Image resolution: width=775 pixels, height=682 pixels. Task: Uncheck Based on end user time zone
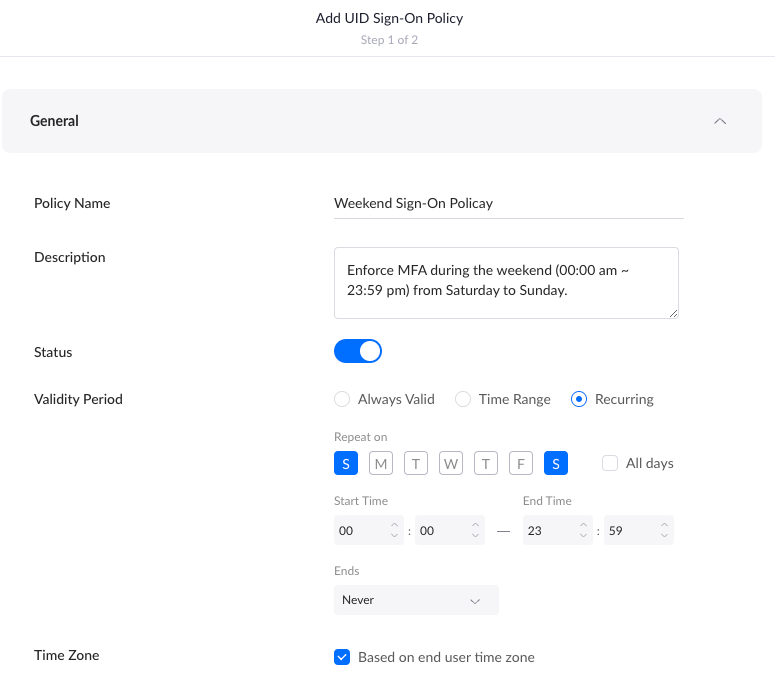[342, 657]
